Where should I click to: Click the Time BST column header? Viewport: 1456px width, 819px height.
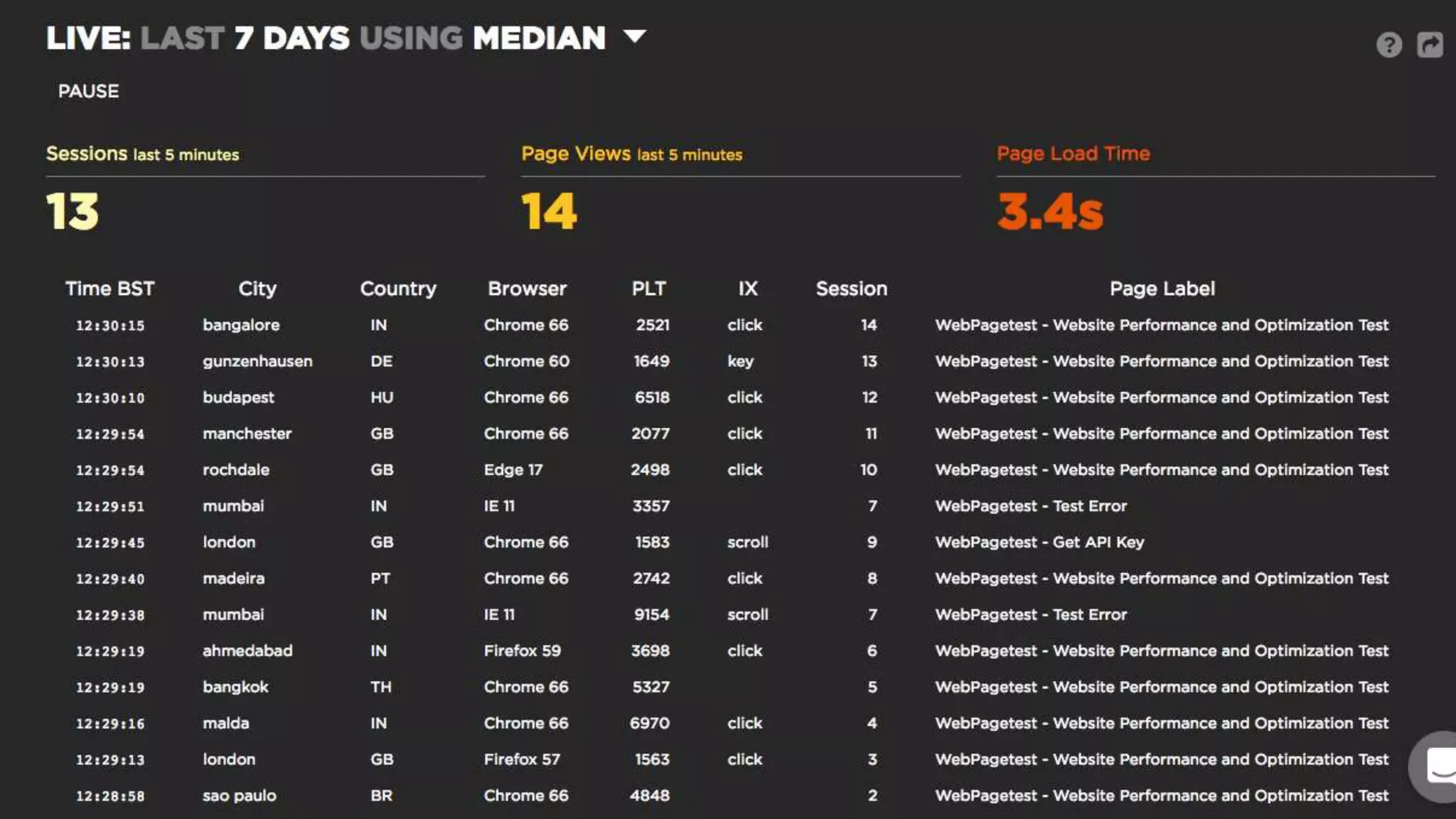[x=109, y=289]
